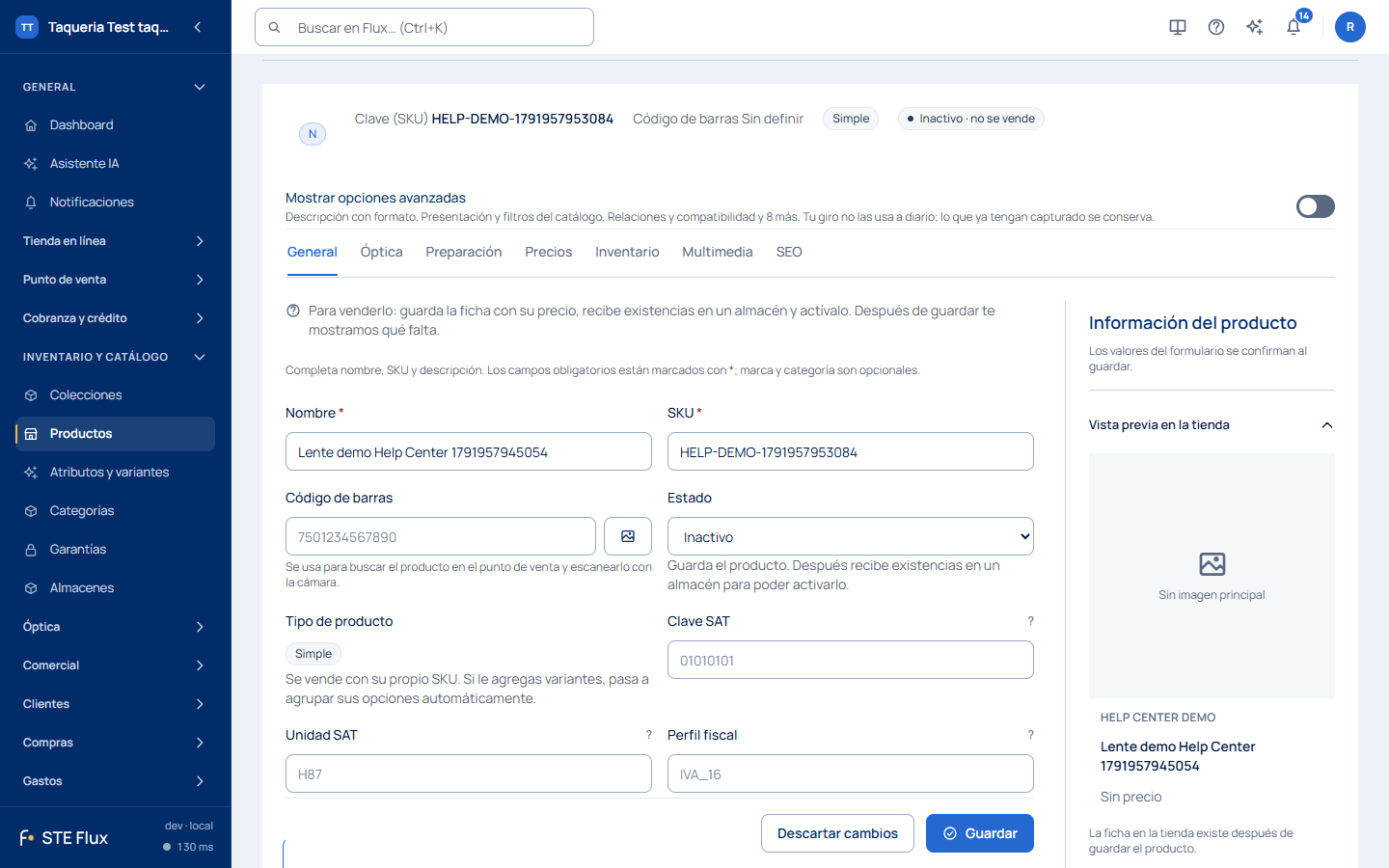This screenshot has width=1389, height=868.
Task: Toggle Mostrar opciones avanzadas switch
Action: tap(1316, 206)
